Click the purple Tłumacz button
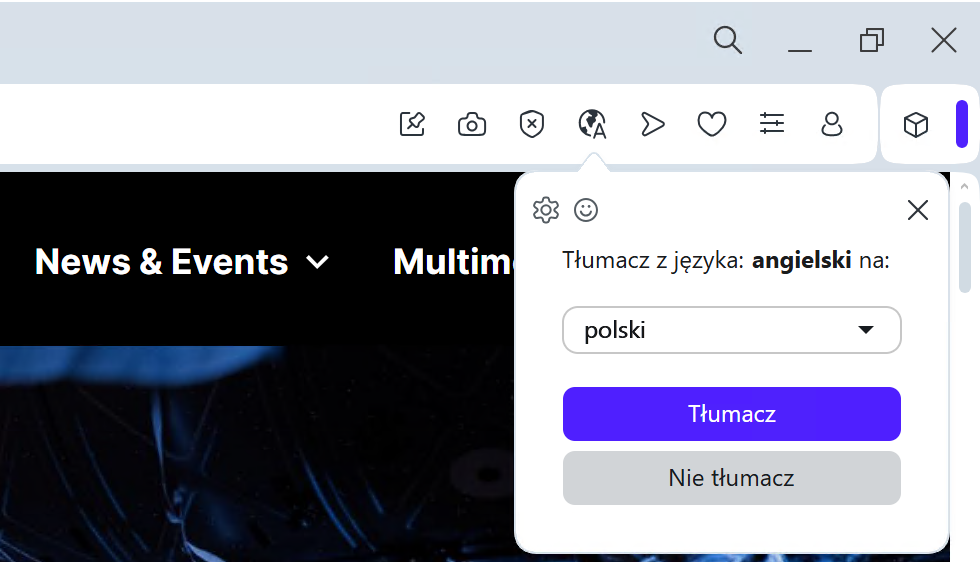The height and width of the screenshot is (562, 980). tap(732, 414)
